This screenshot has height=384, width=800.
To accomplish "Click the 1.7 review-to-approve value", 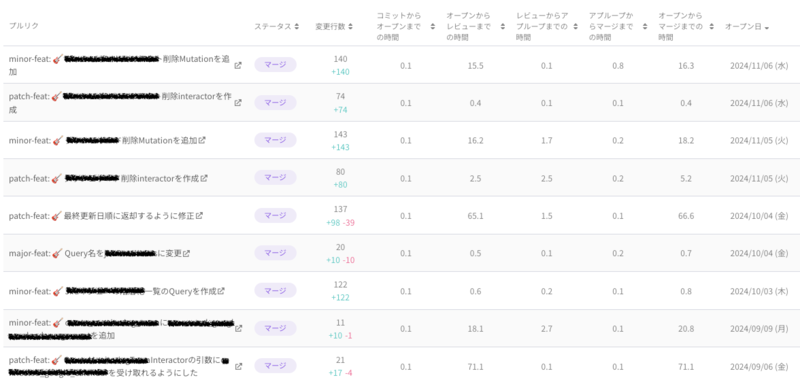I will (546, 141).
